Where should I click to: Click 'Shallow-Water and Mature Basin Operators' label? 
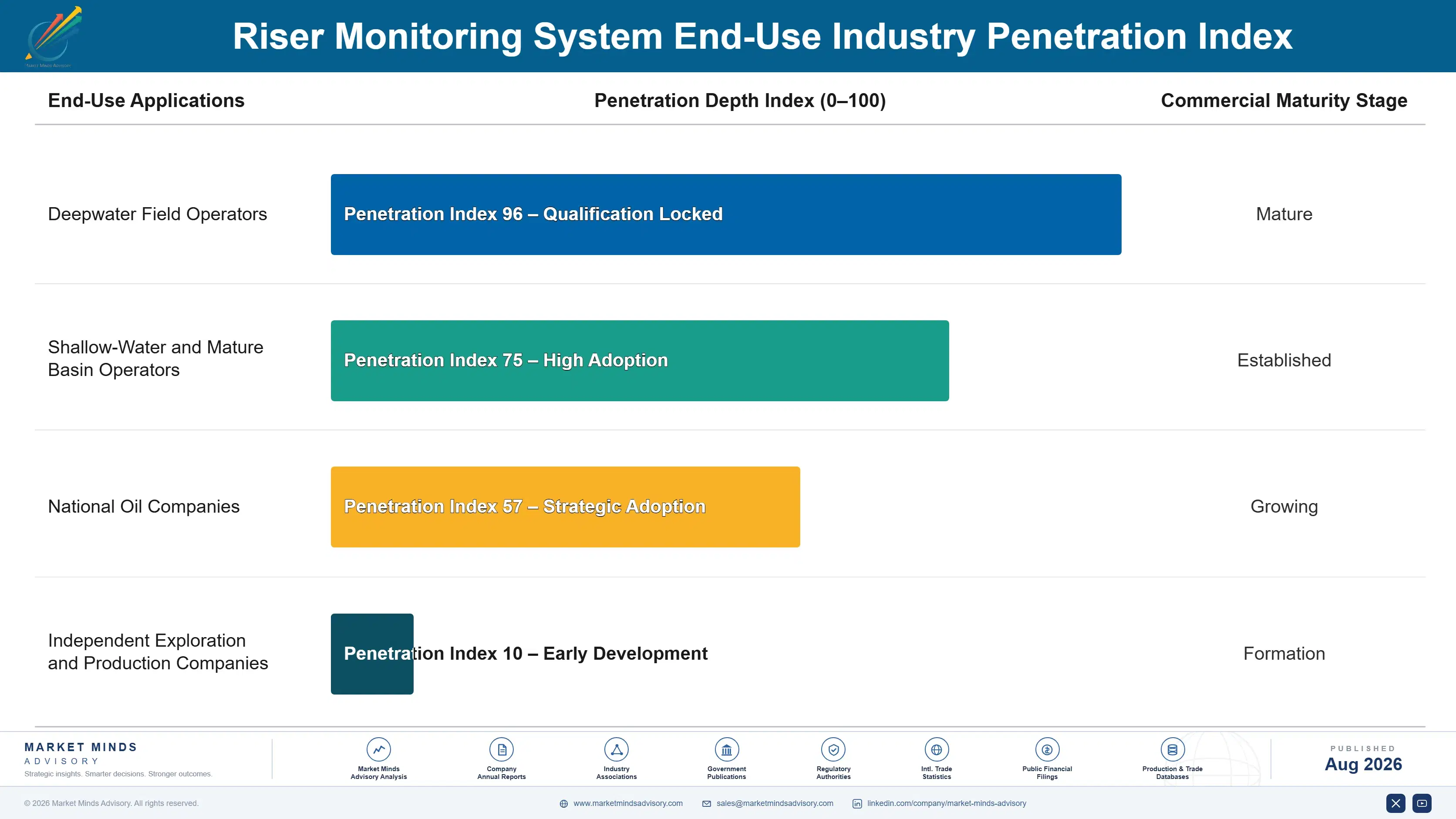point(155,358)
